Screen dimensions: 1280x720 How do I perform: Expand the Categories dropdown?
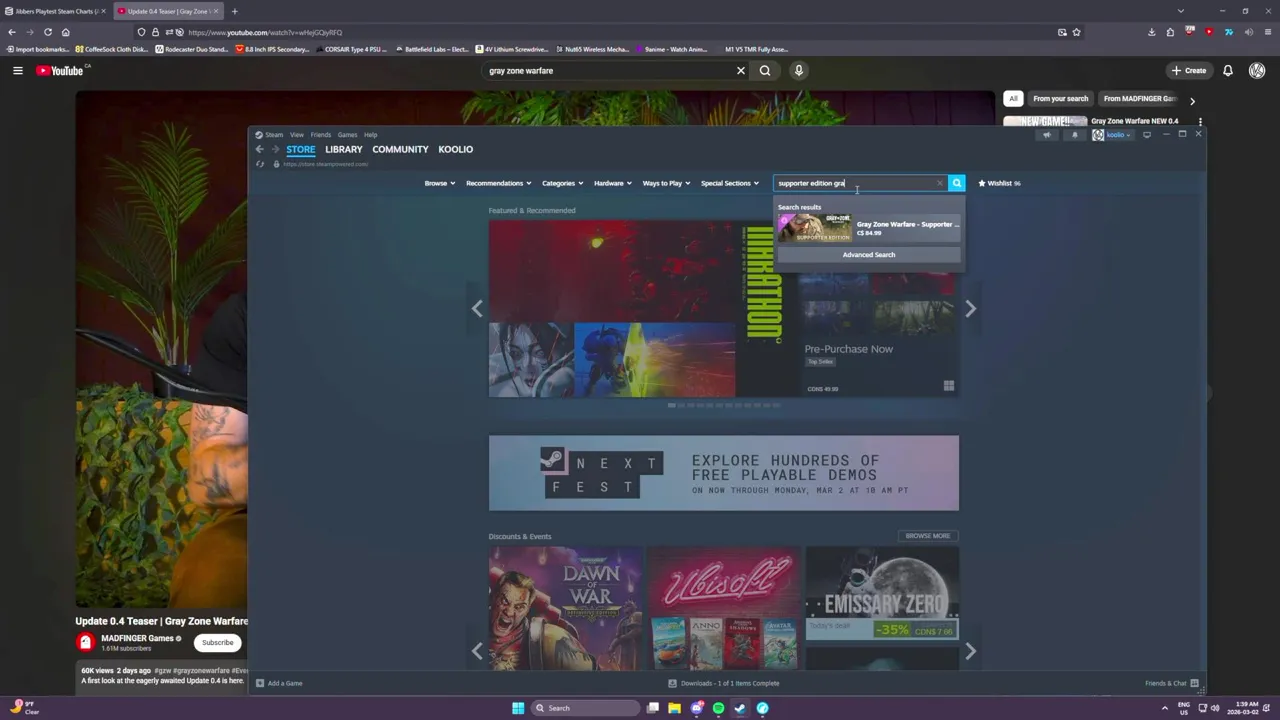click(562, 183)
